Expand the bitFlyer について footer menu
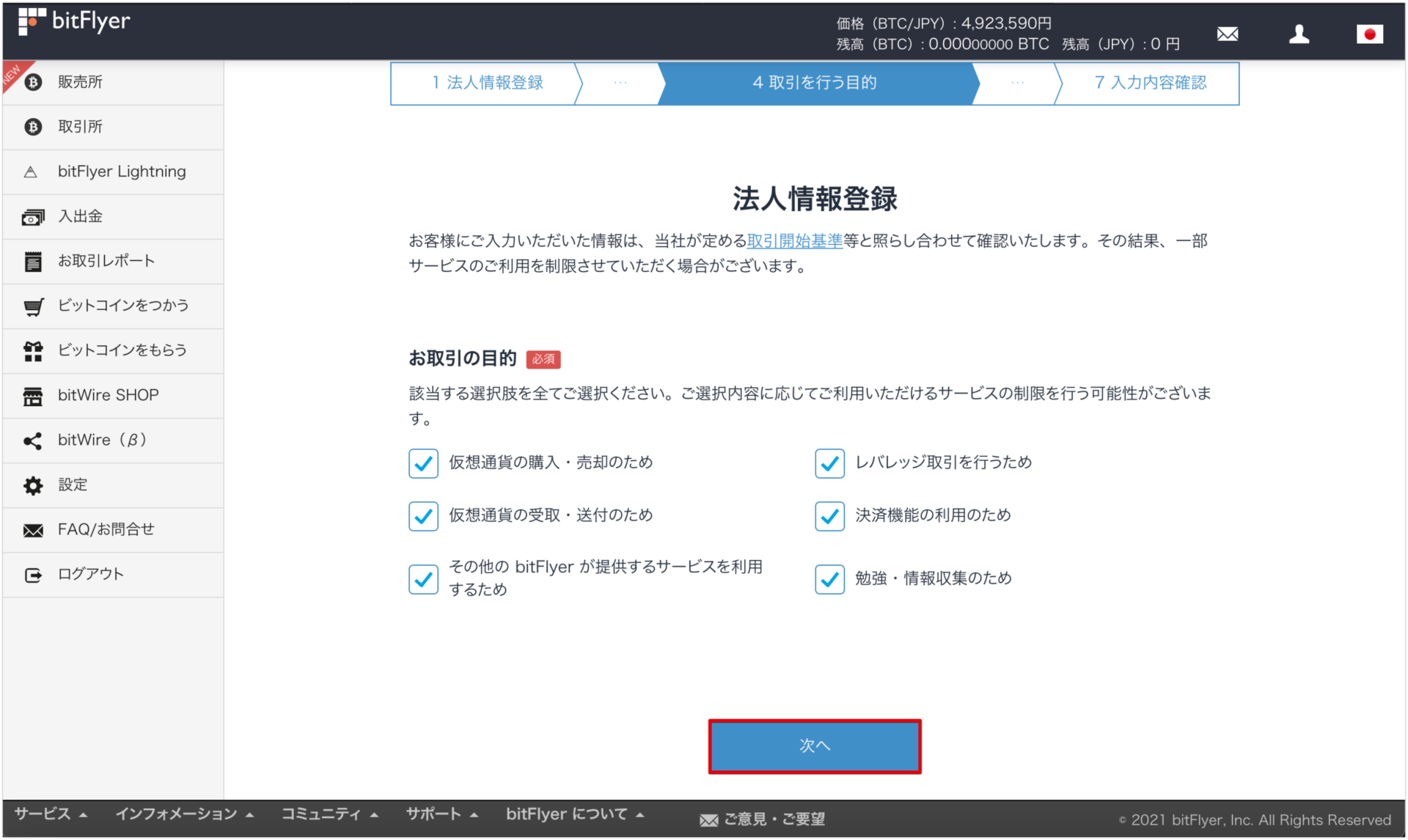Screen dimensions: 1408x840 [574, 814]
